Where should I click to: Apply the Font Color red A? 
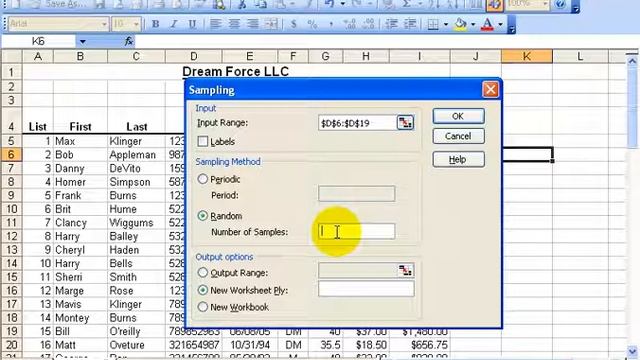pos(487,24)
